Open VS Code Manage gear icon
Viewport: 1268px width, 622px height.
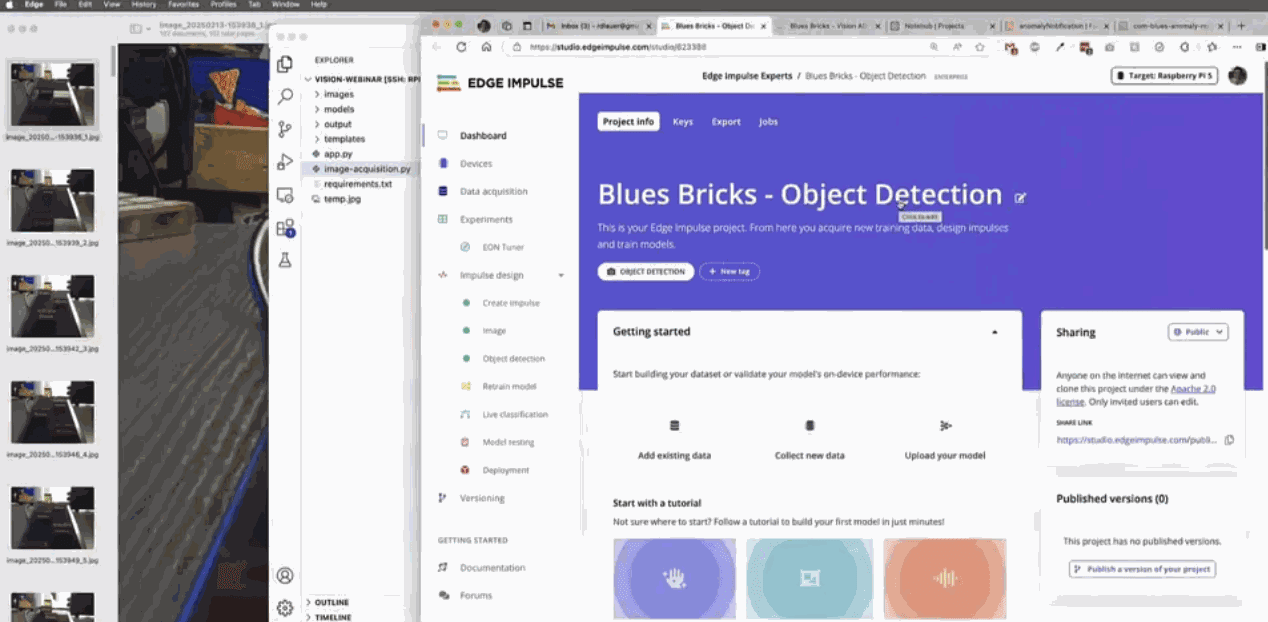(x=285, y=607)
